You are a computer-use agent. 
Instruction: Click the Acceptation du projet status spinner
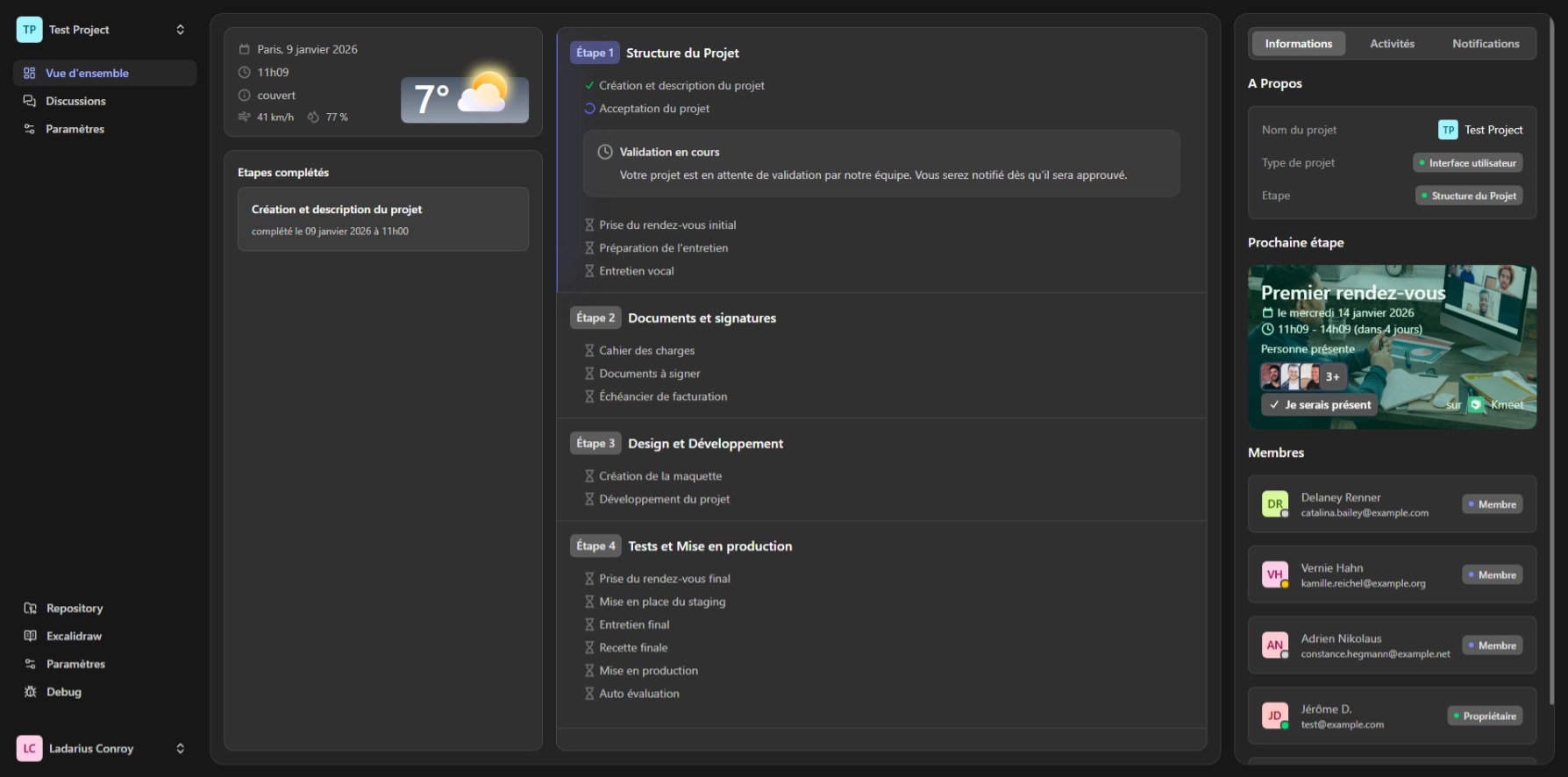pos(589,109)
